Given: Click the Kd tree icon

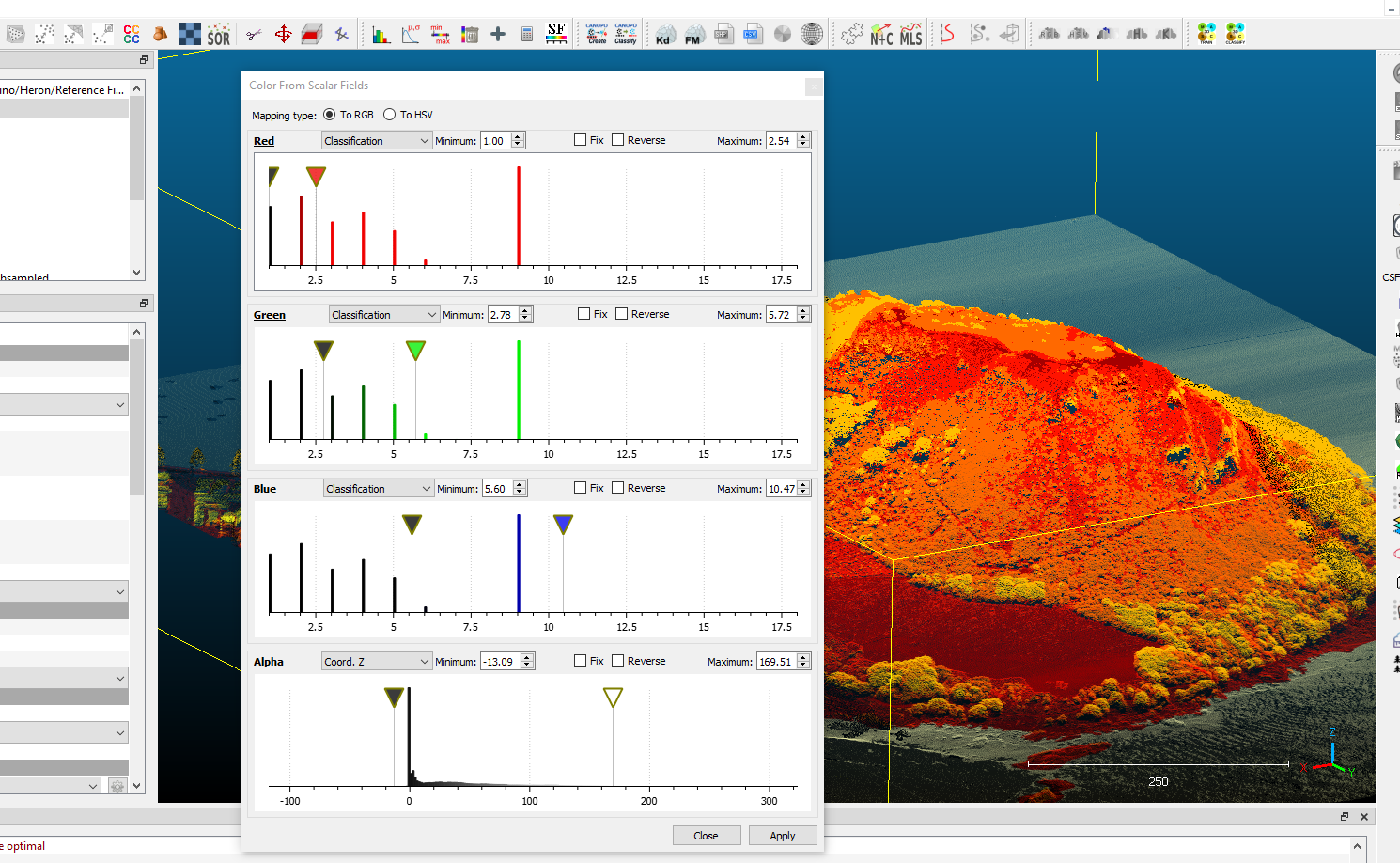Looking at the screenshot, I should tap(664, 36).
